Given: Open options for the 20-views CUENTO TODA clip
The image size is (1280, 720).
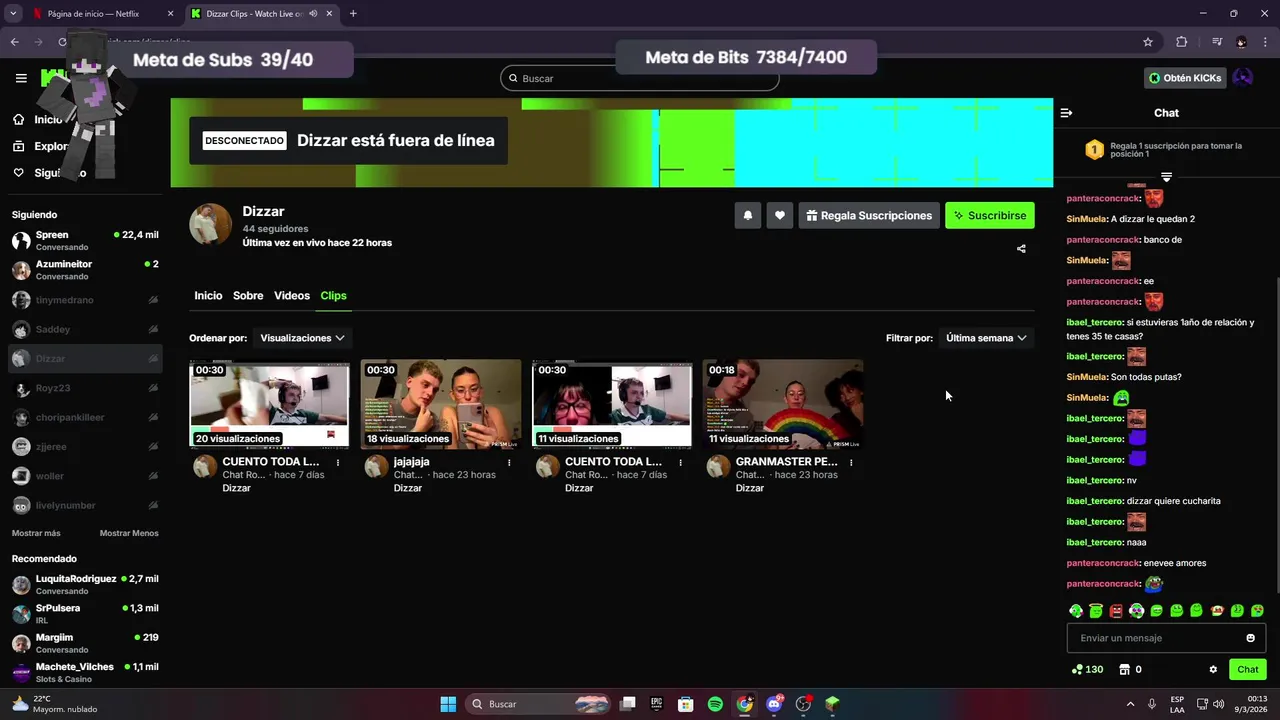Looking at the screenshot, I should (338, 462).
